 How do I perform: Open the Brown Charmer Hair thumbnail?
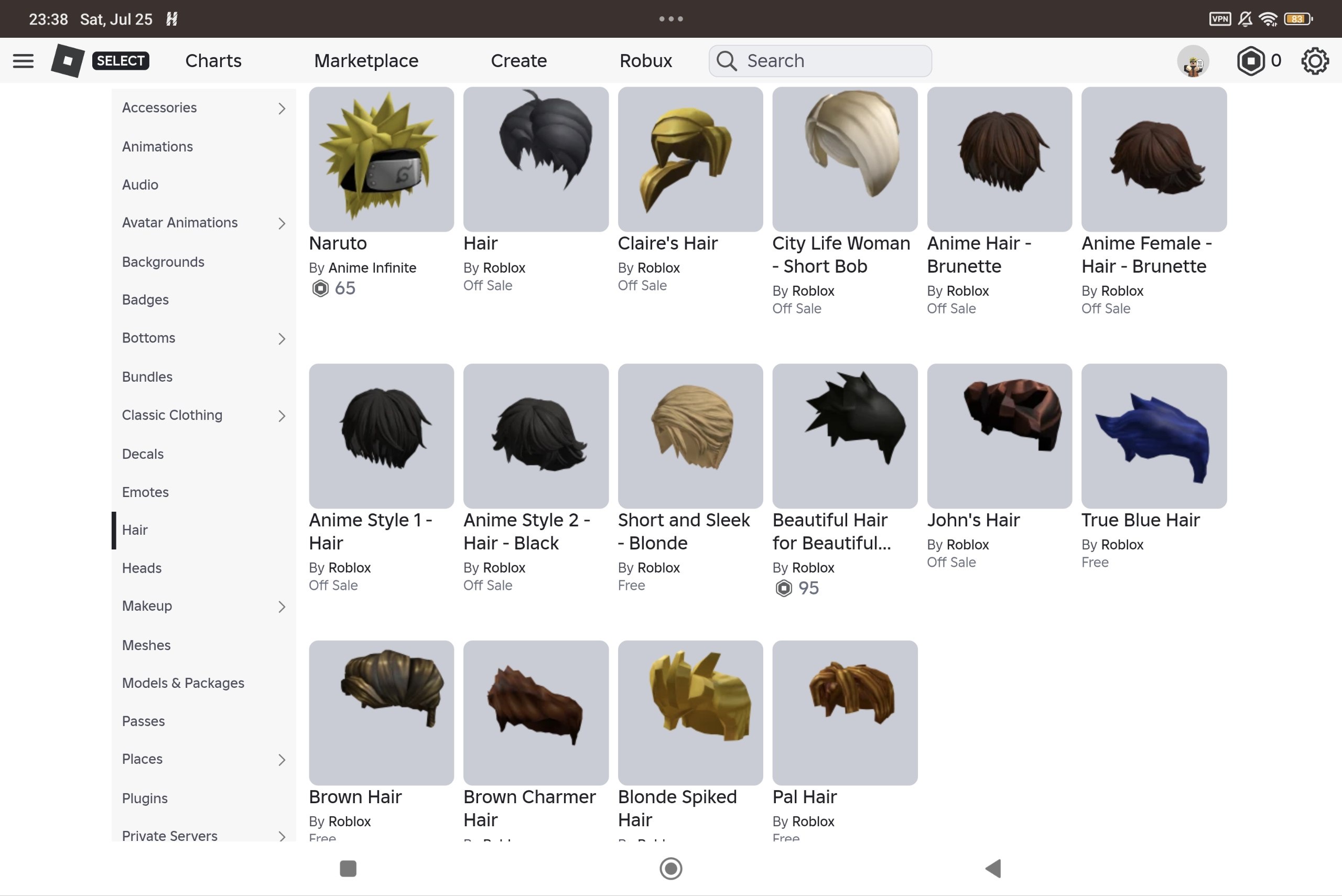[x=536, y=713]
